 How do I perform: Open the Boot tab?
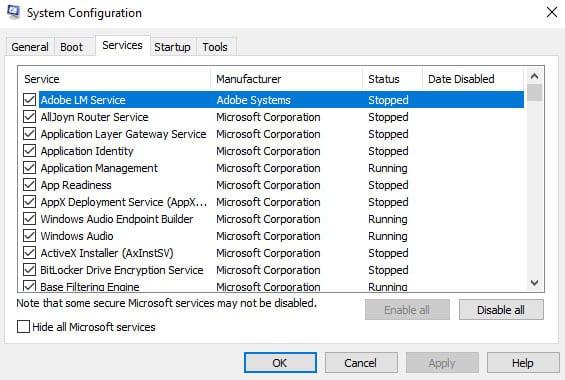pos(71,47)
